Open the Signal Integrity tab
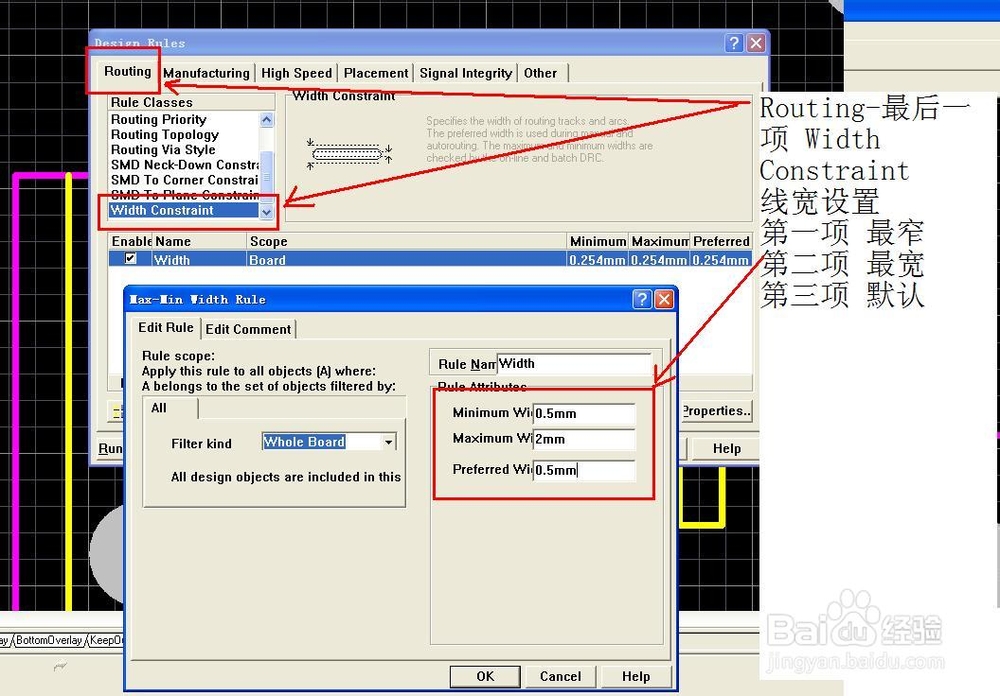Viewport: 1000px width, 696px height. (466, 73)
